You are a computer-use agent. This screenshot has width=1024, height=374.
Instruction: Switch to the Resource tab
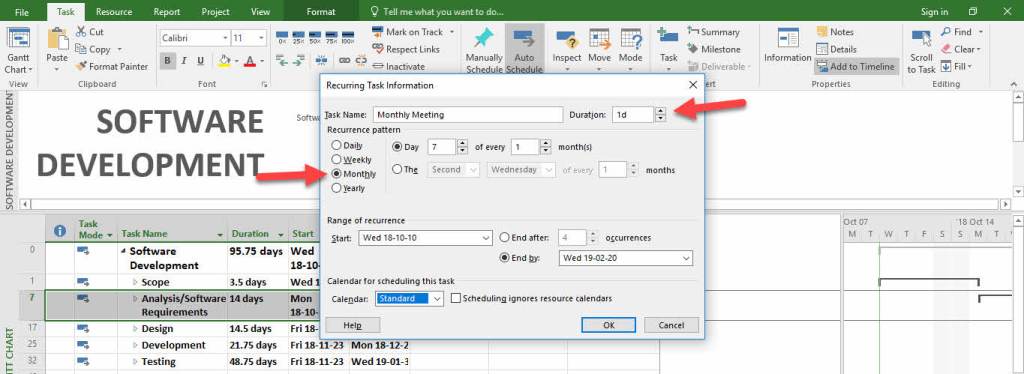(114, 12)
